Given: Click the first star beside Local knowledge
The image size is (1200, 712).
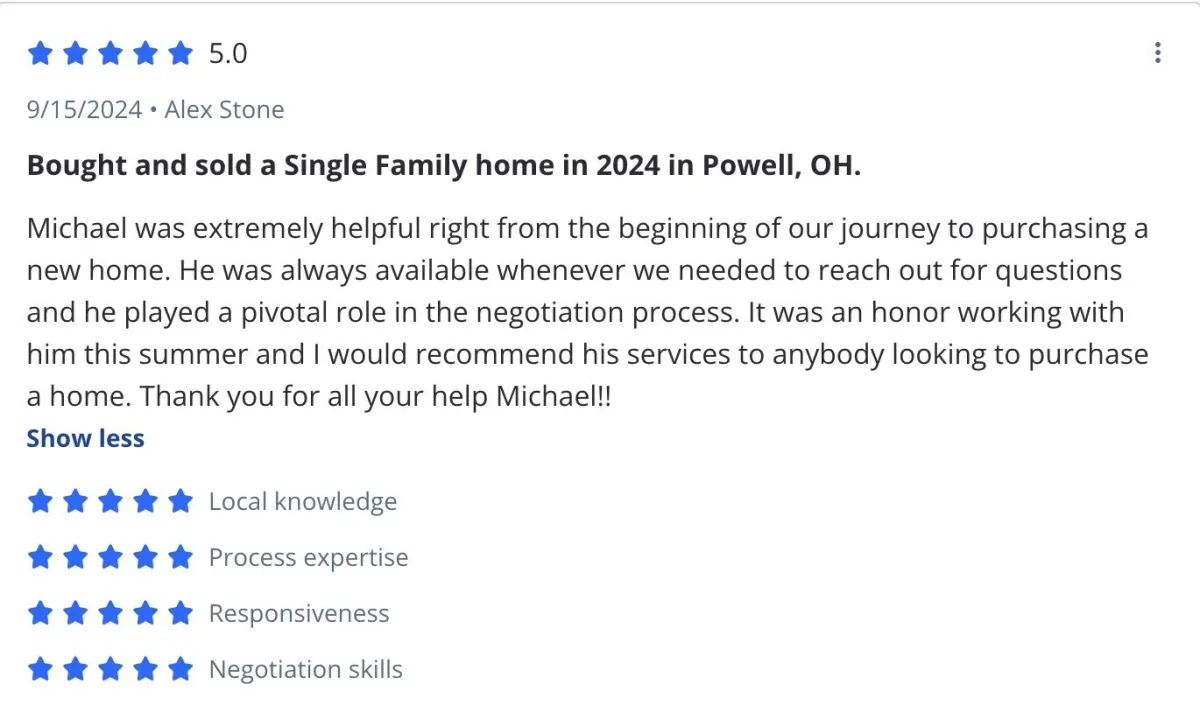Looking at the screenshot, I should point(40,501).
